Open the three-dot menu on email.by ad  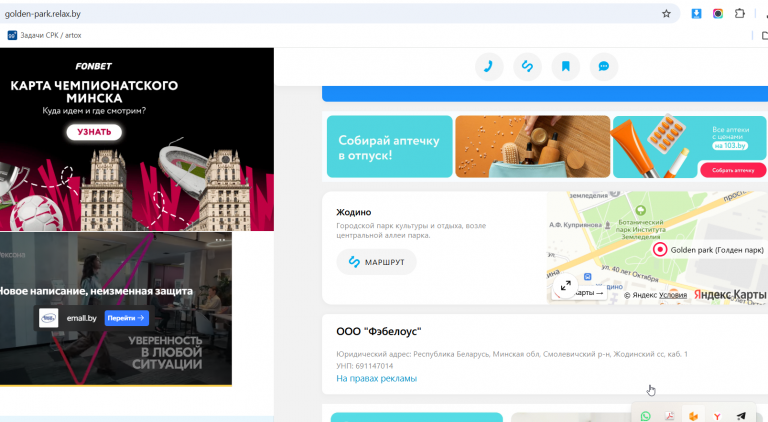click(x=220, y=239)
